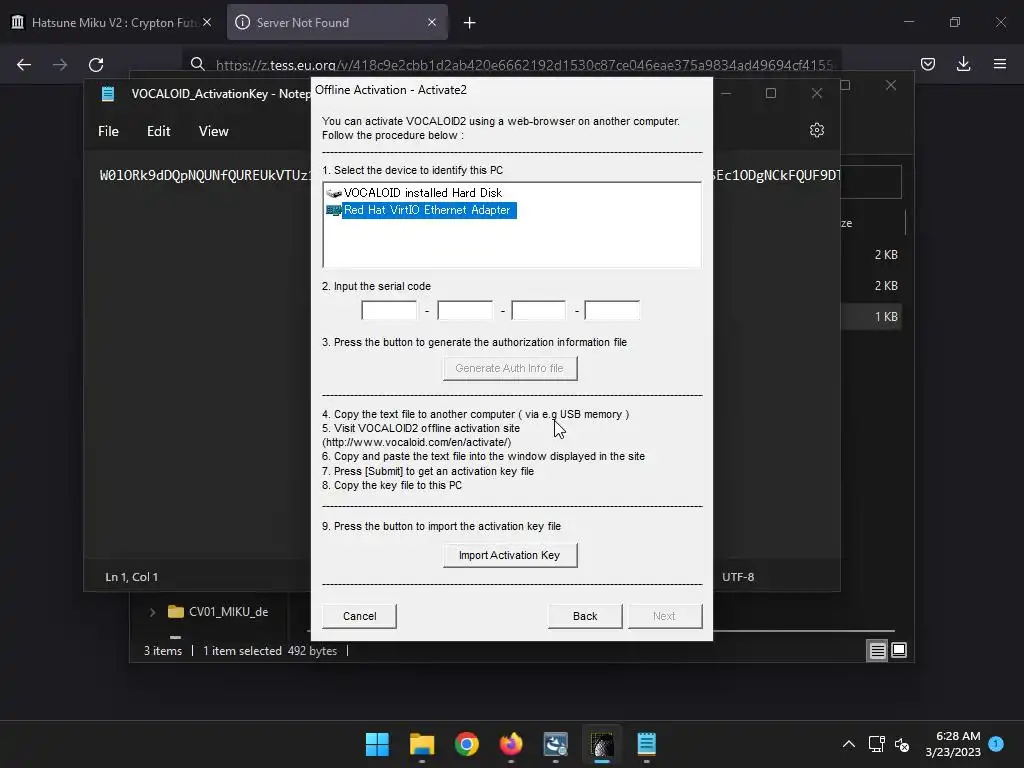Open Firefox downloads panel
This screenshot has height=768, width=1024.
tap(963, 64)
